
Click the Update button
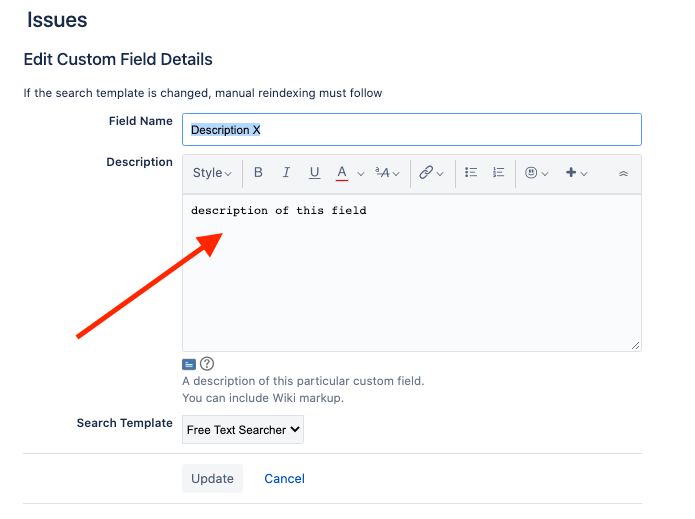(212, 479)
